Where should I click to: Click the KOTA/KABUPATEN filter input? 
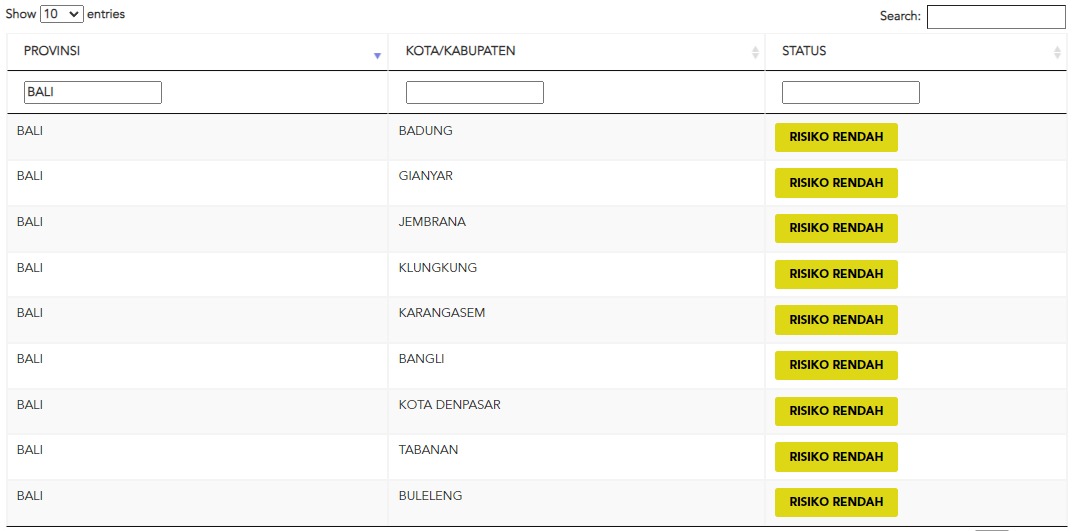click(x=475, y=92)
